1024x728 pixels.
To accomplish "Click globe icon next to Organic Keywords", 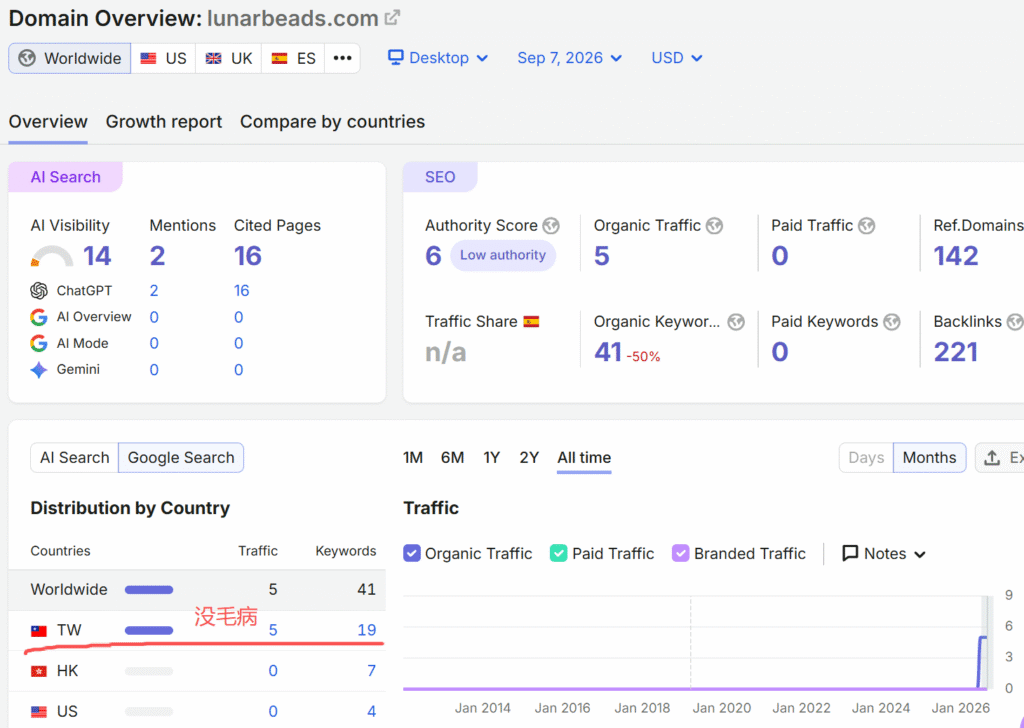I will click(736, 322).
